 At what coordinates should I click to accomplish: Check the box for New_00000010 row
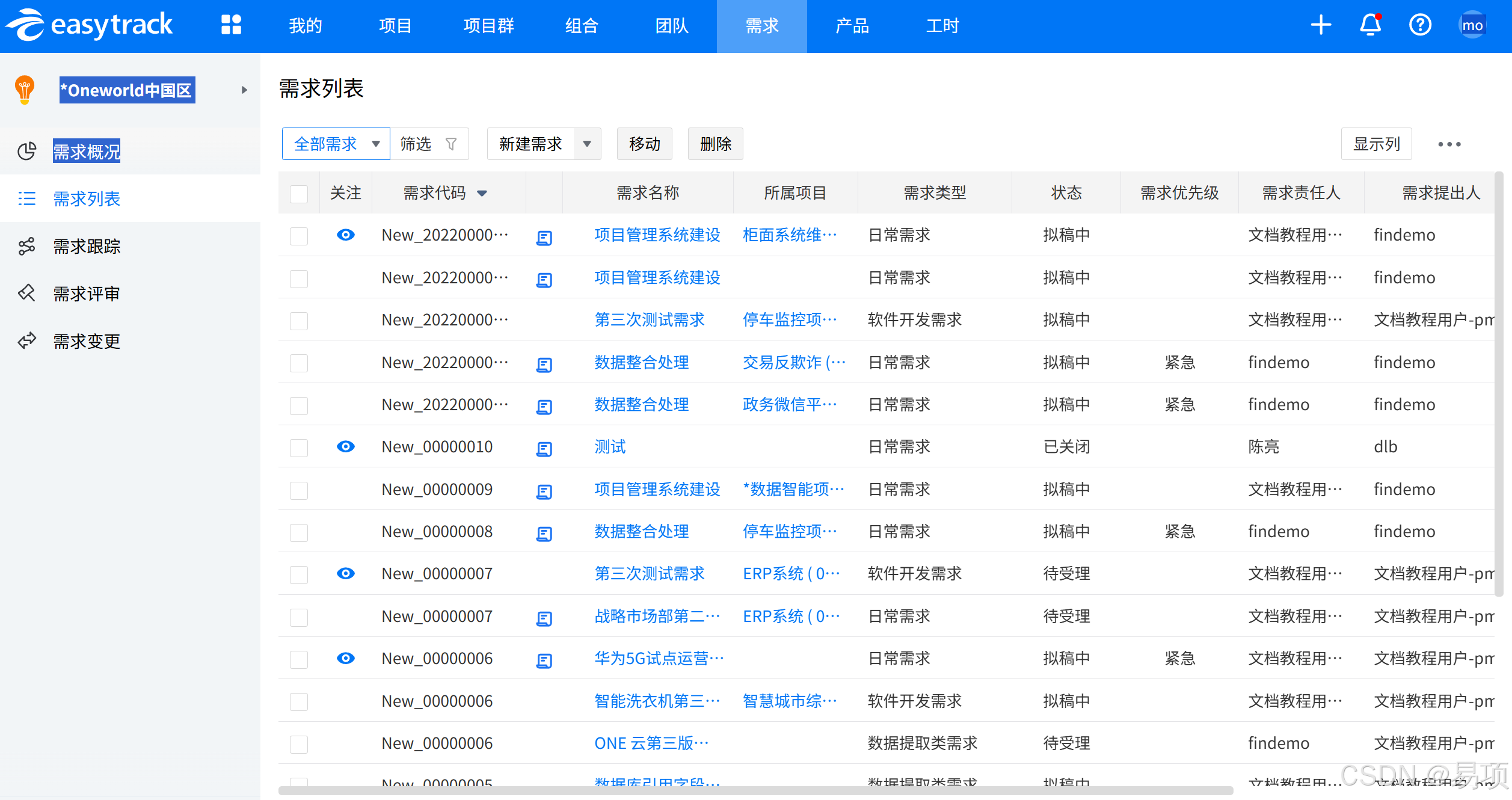point(299,448)
